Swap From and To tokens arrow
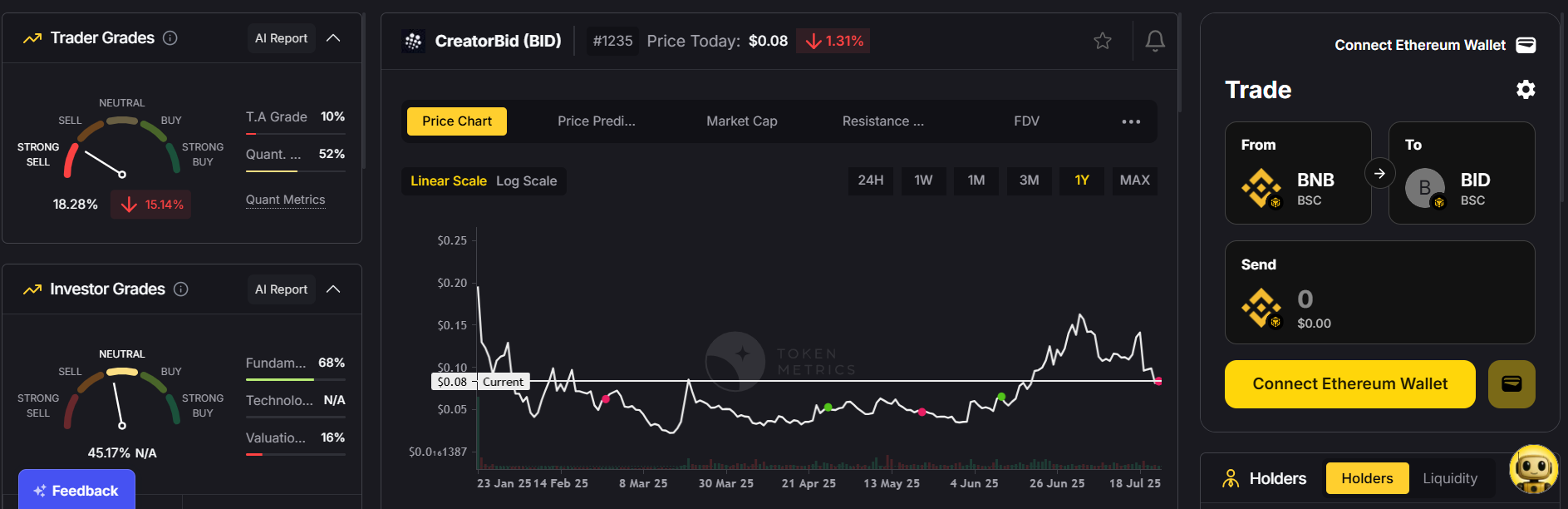Image resolution: width=1568 pixels, height=509 pixels. click(x=1379, y=173)
